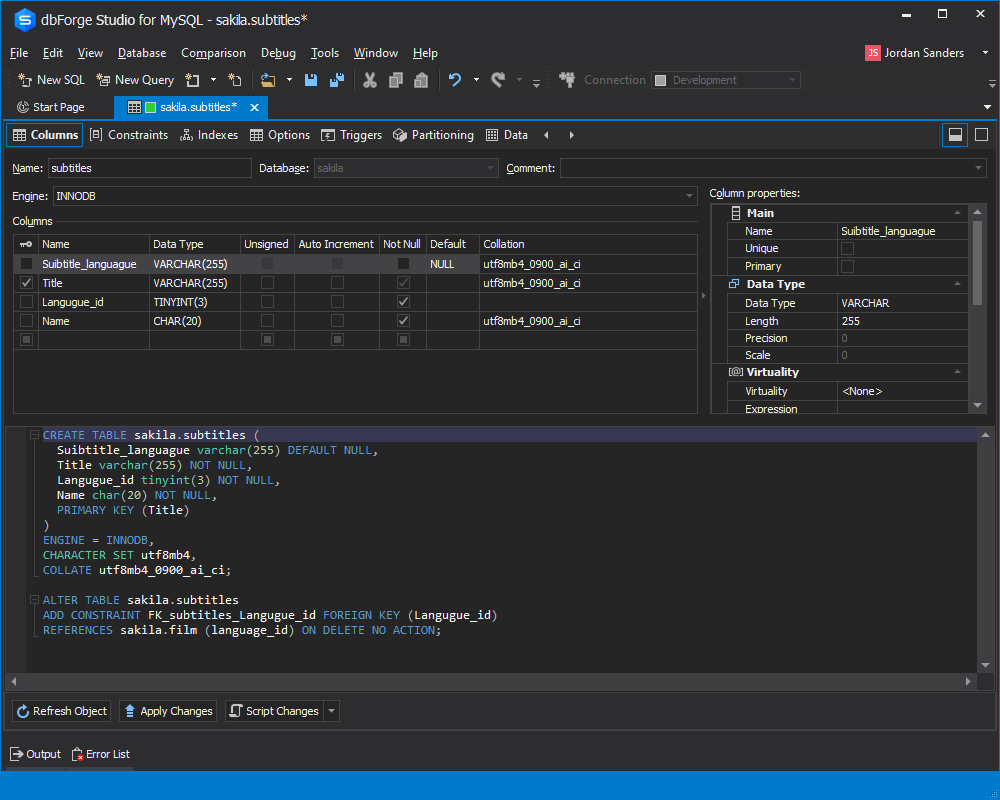
Task: Click the Output panel icon
Action: 17,754
